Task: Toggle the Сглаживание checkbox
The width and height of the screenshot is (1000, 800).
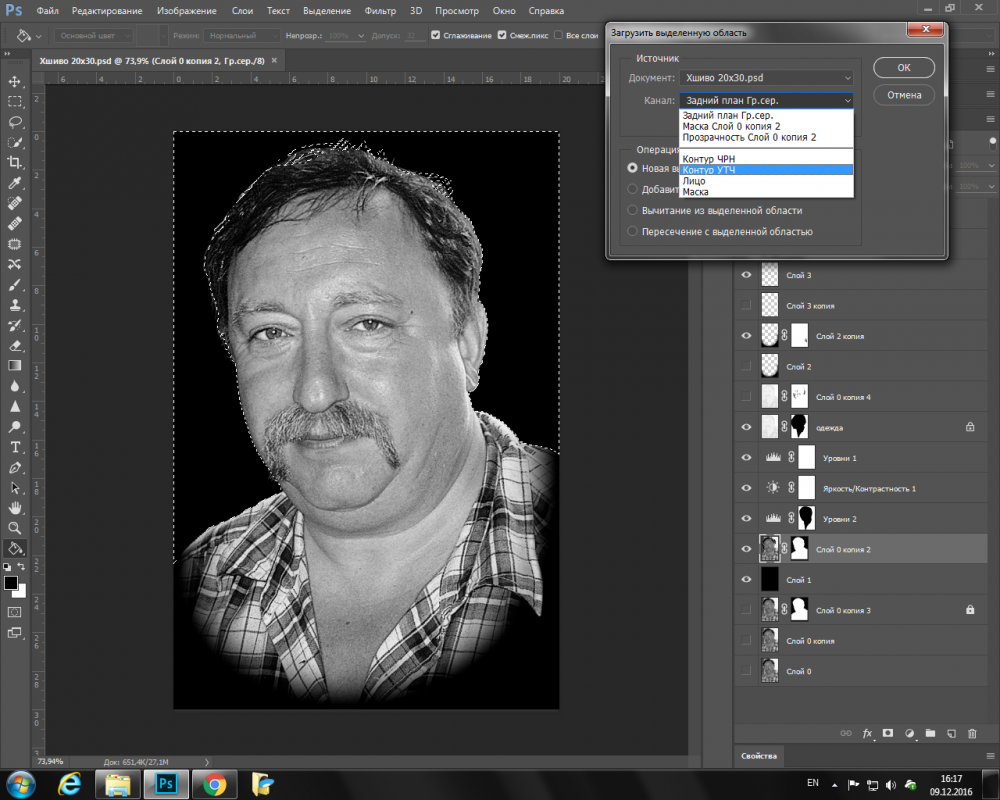Action: pyautogui.click(x=436, y=35)
